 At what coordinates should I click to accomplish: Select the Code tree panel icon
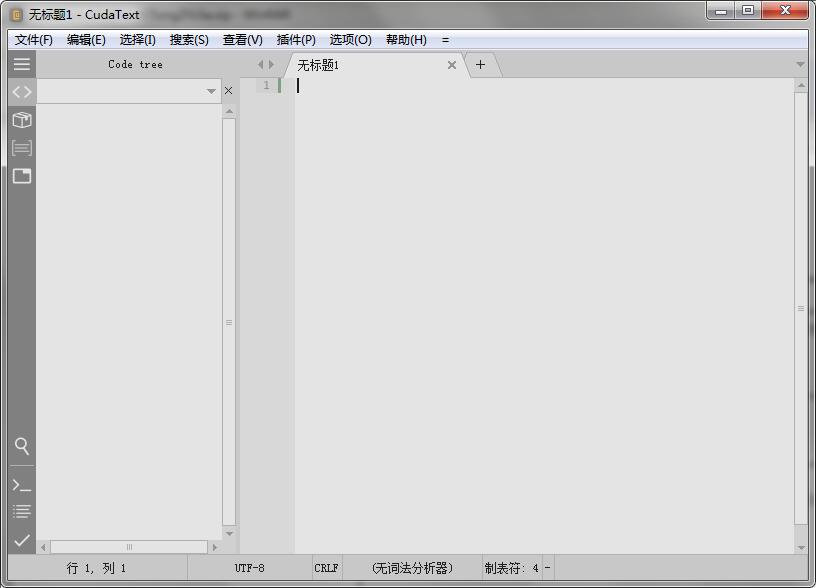[21, 92]
